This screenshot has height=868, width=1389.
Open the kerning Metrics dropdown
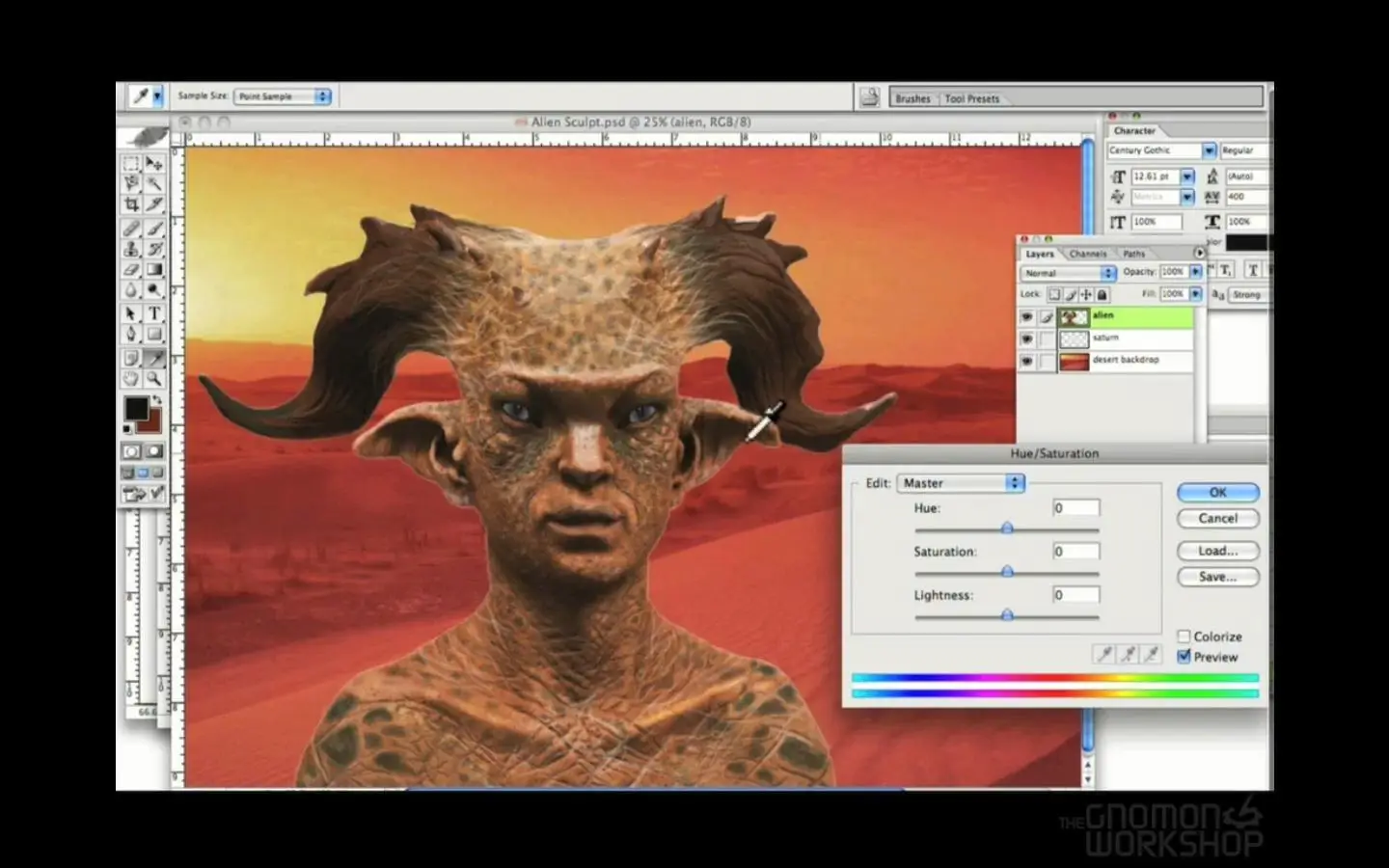[1187, 197]
